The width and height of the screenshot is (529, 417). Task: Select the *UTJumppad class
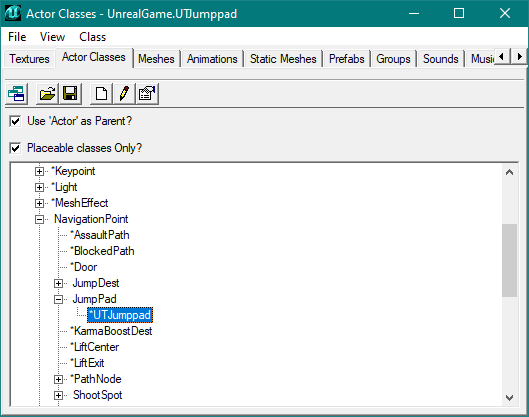tap(120, 315)
